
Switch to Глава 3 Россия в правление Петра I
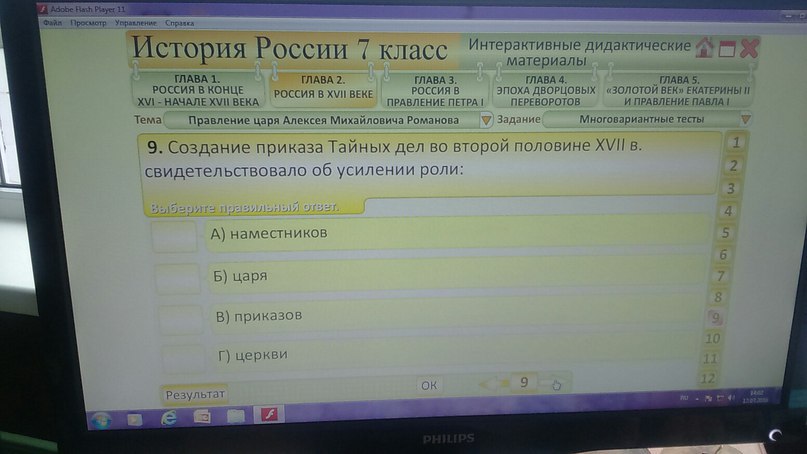[434, 90]
